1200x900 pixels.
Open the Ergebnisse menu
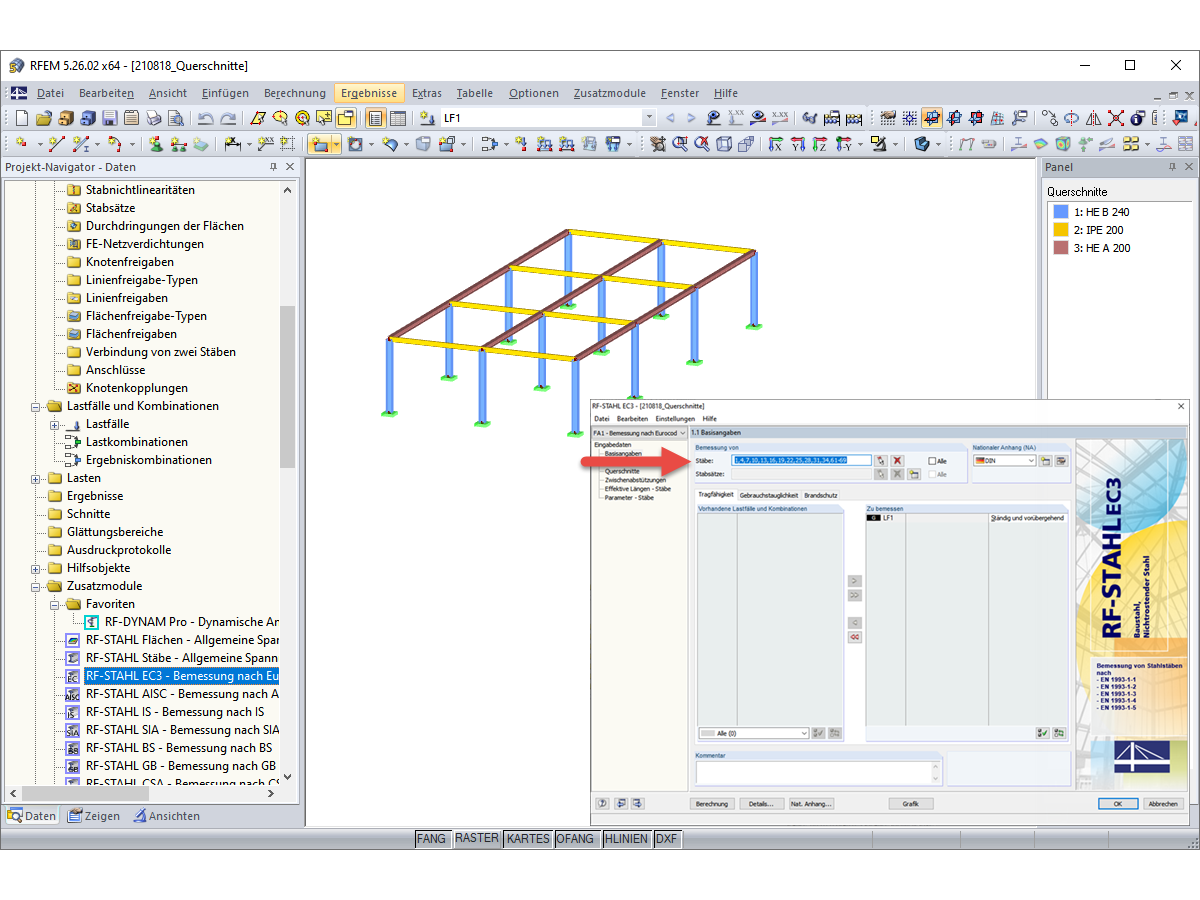click(x=369, y=91)
